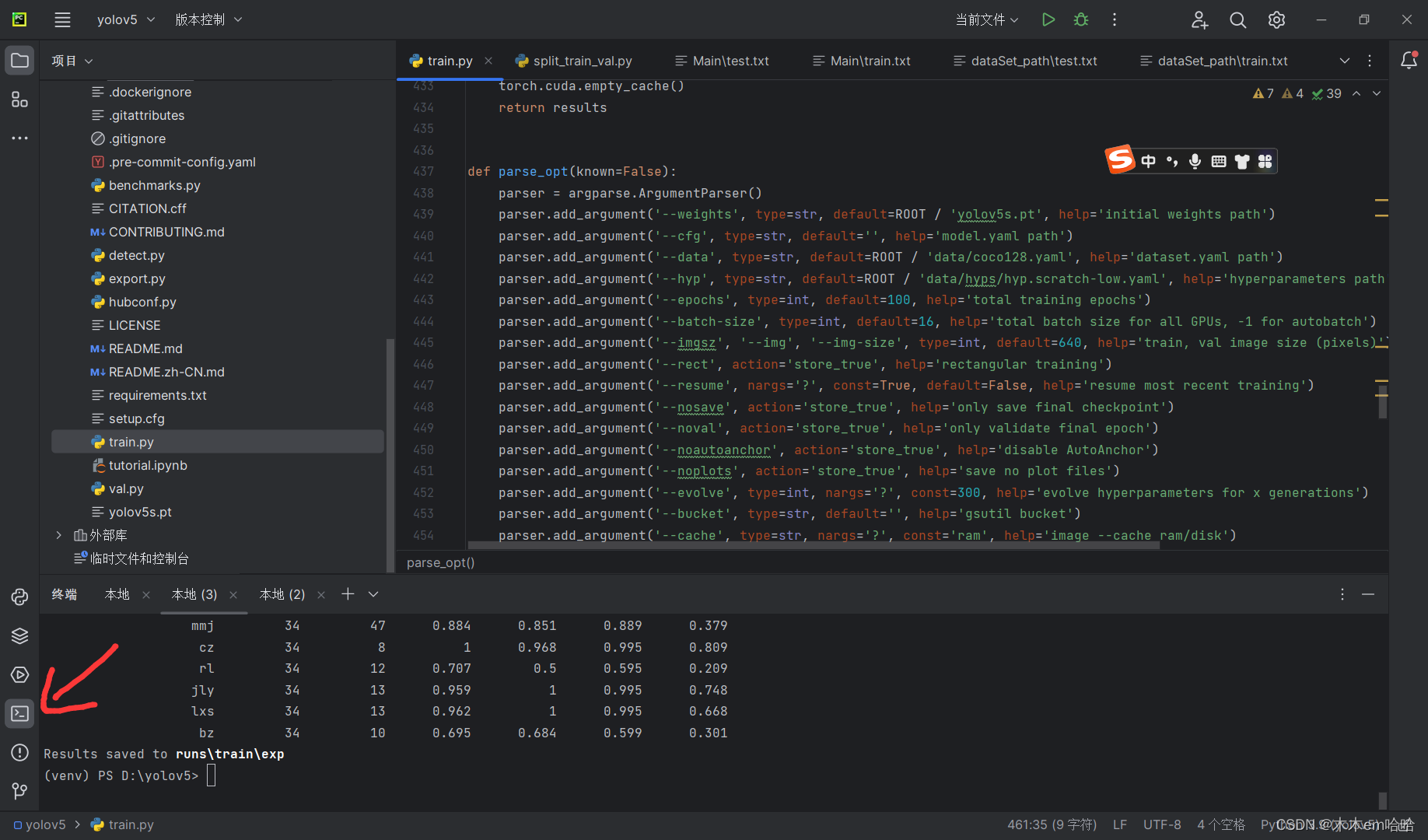This screenshot has height=840, width=1428.
Task: Toggle the Sogou input method Chinese/English mode
Action: tap(1149, 161)
